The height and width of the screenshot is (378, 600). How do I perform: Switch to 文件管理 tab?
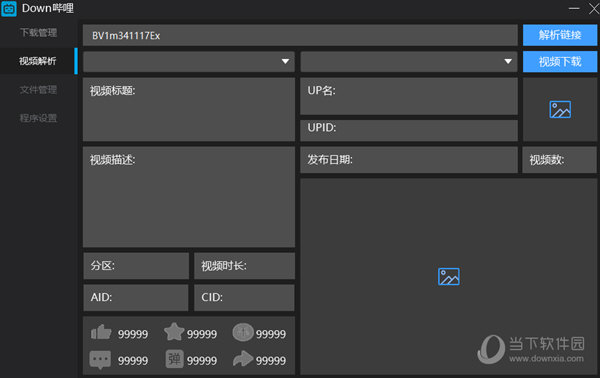(x=38, y=90)
